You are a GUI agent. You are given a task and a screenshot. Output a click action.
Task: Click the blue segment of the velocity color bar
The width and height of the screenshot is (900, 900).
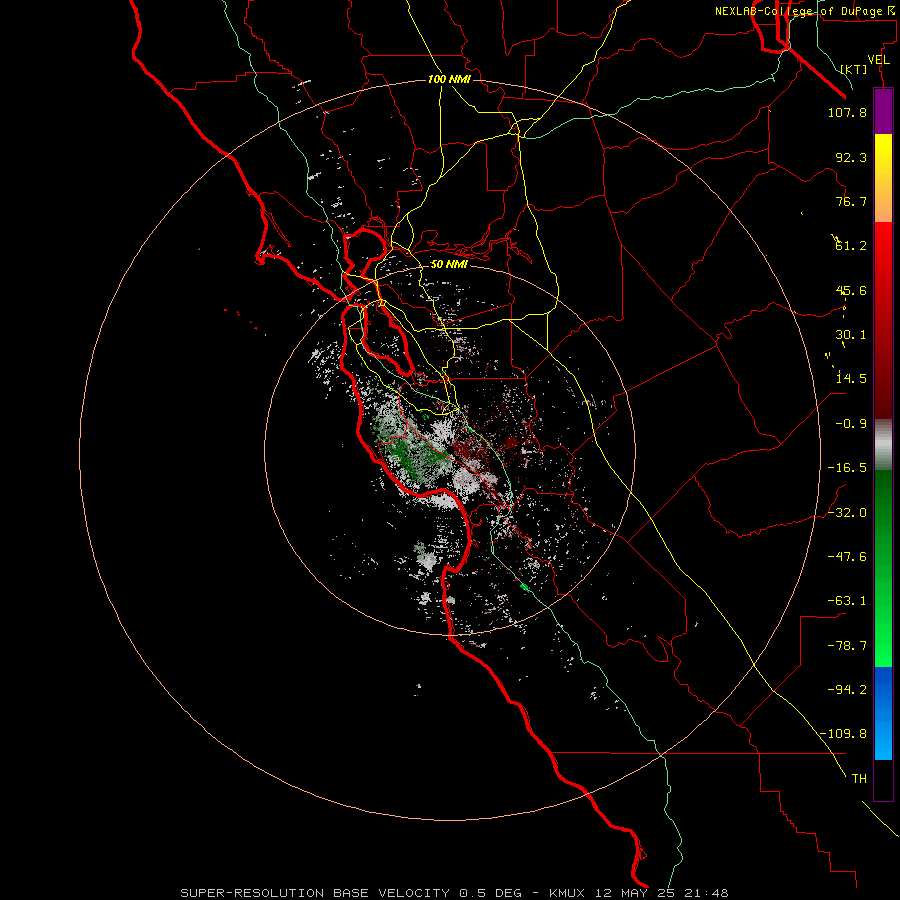coord(883,713)
